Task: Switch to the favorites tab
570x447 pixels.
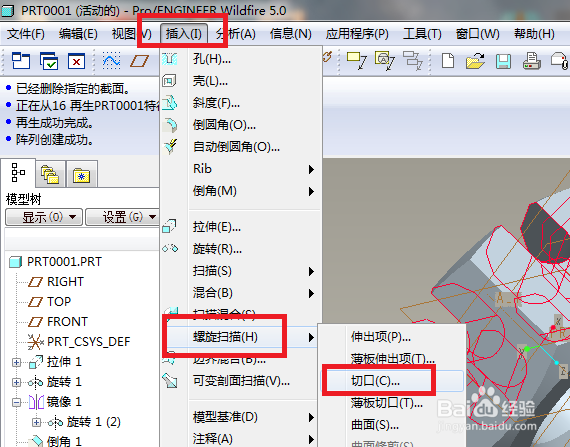Action: (x=81, y=175)
